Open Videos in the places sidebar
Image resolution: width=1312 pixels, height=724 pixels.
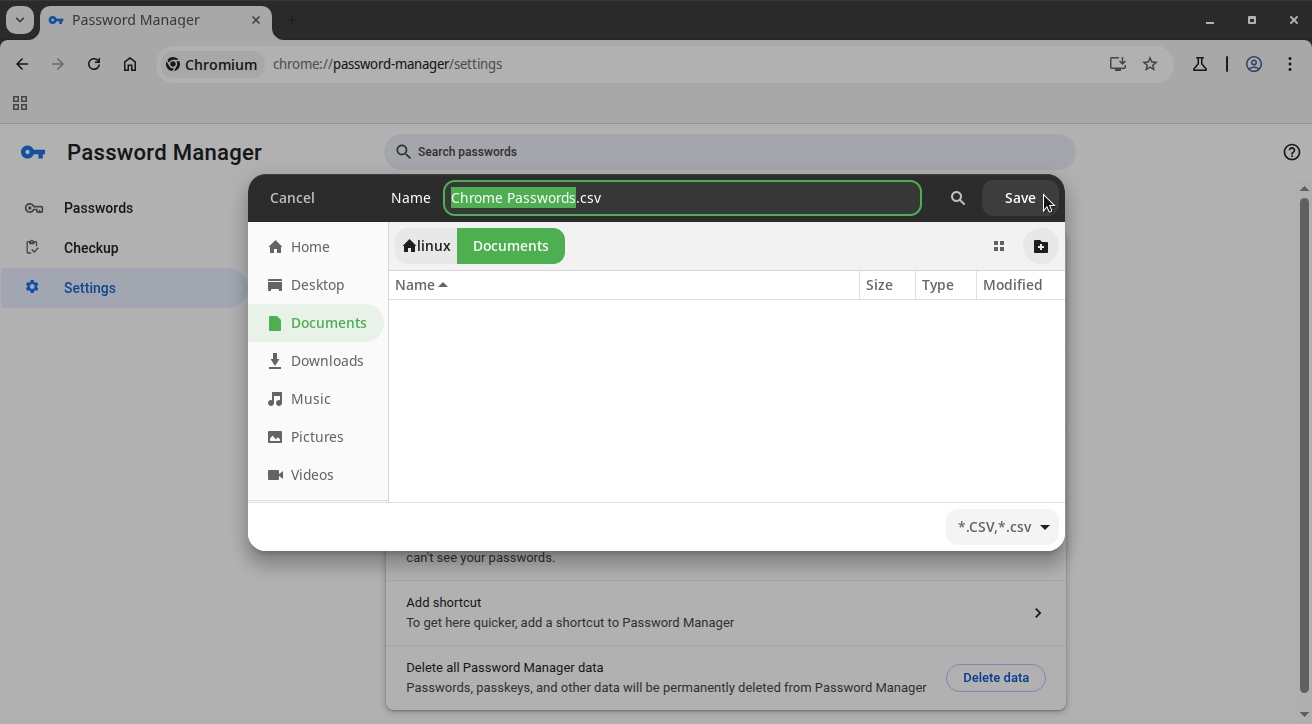coord(316,475)
